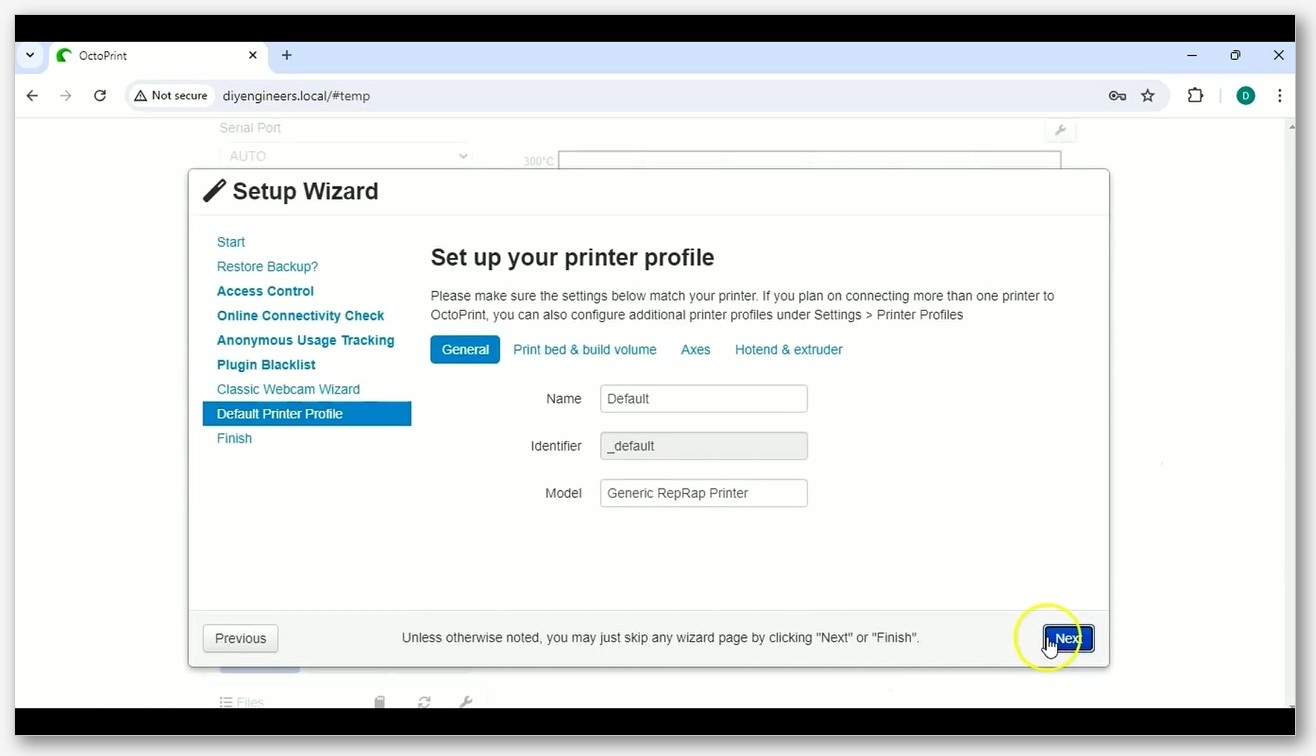Open the tab search dropdown arrow
This screenshot has height=756, width=1316.
coord(30,56)
